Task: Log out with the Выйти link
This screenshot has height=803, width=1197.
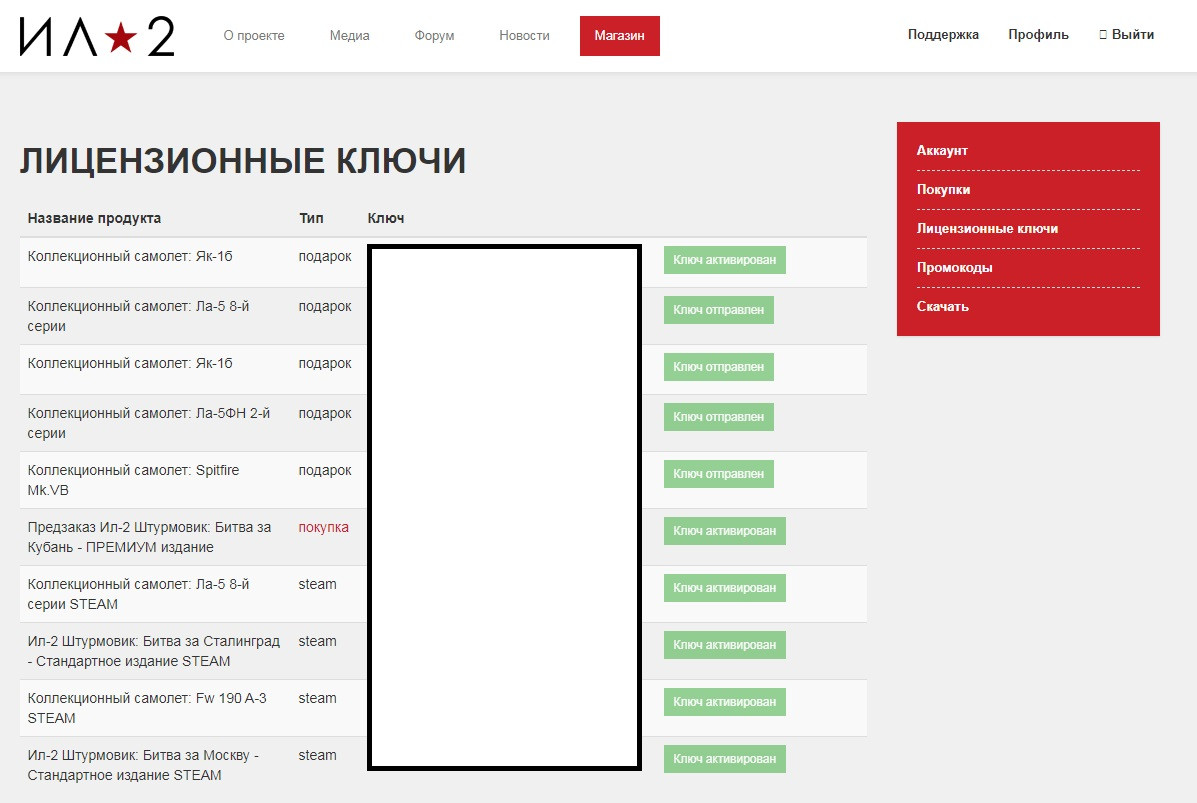Action: (x=1127, y=34)
